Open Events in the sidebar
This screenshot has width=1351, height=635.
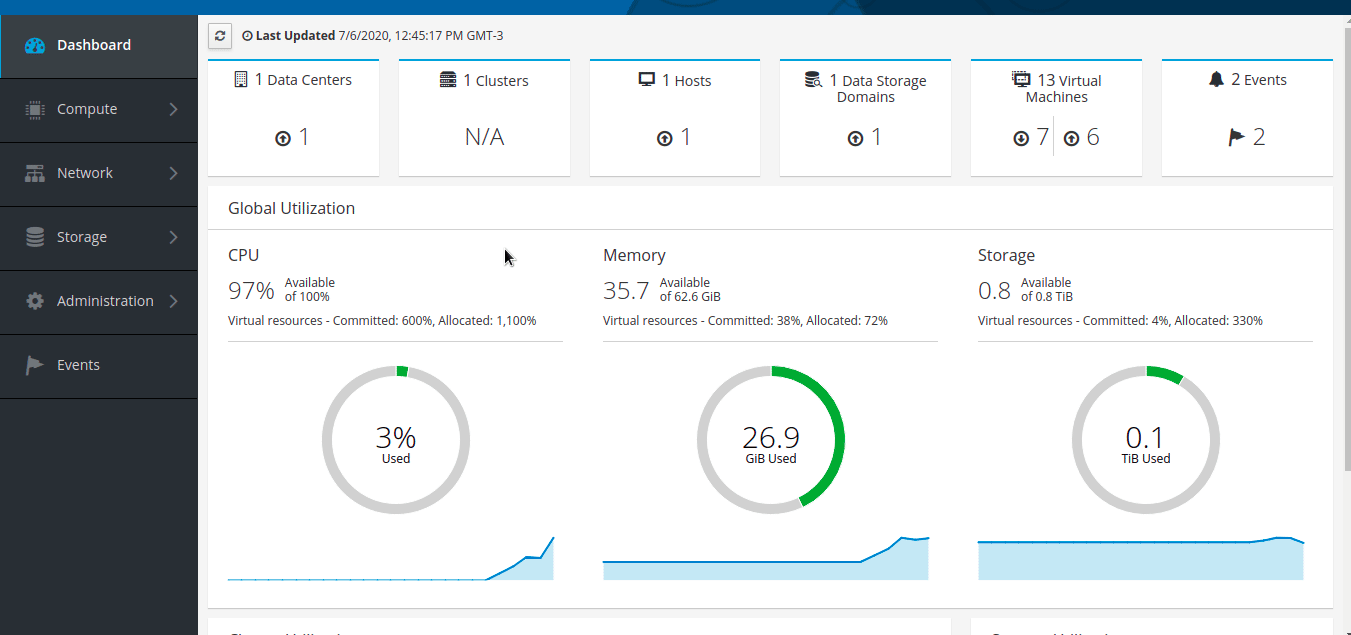(x=78, y=365)
